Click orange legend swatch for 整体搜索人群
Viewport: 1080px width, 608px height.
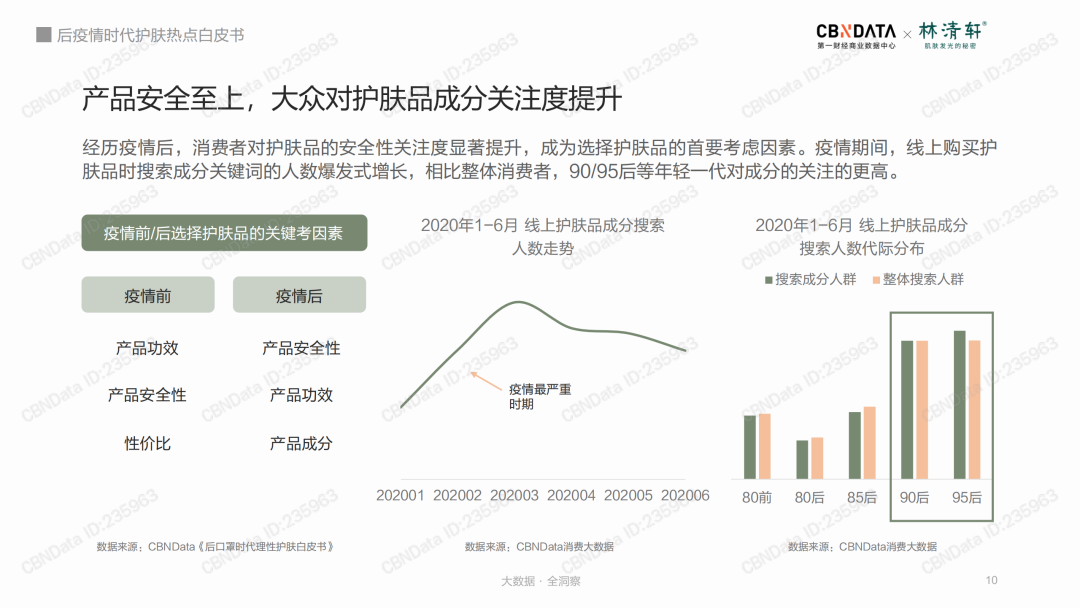(876, 280)
